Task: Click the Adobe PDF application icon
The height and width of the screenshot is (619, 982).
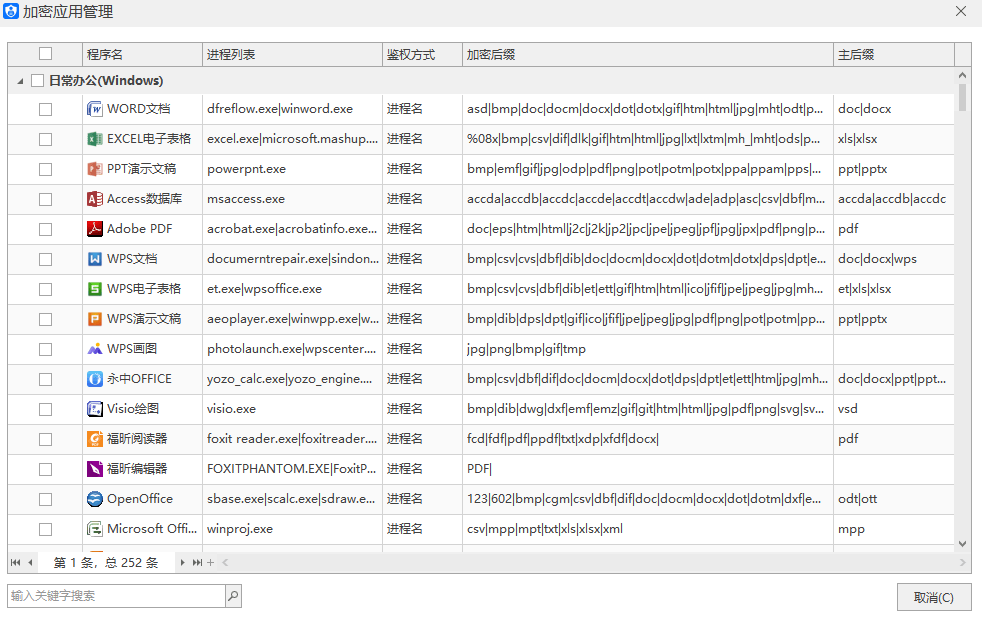Action: (x=95, y=228)
